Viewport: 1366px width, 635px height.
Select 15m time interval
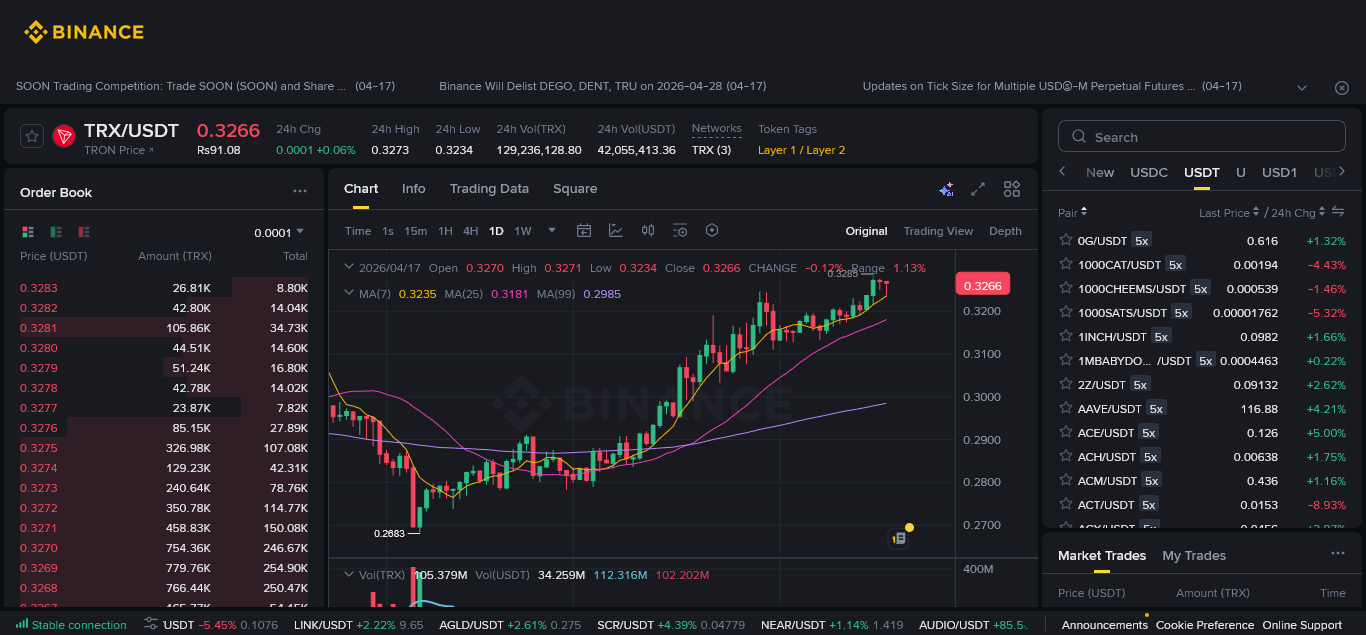tap(416, 231)
